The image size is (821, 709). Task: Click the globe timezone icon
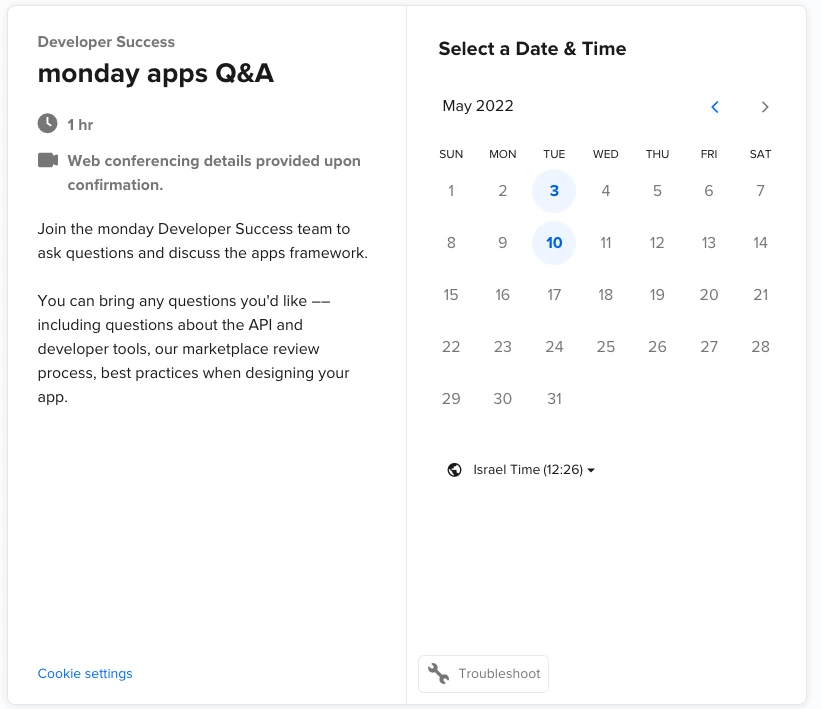click(455, 470)
